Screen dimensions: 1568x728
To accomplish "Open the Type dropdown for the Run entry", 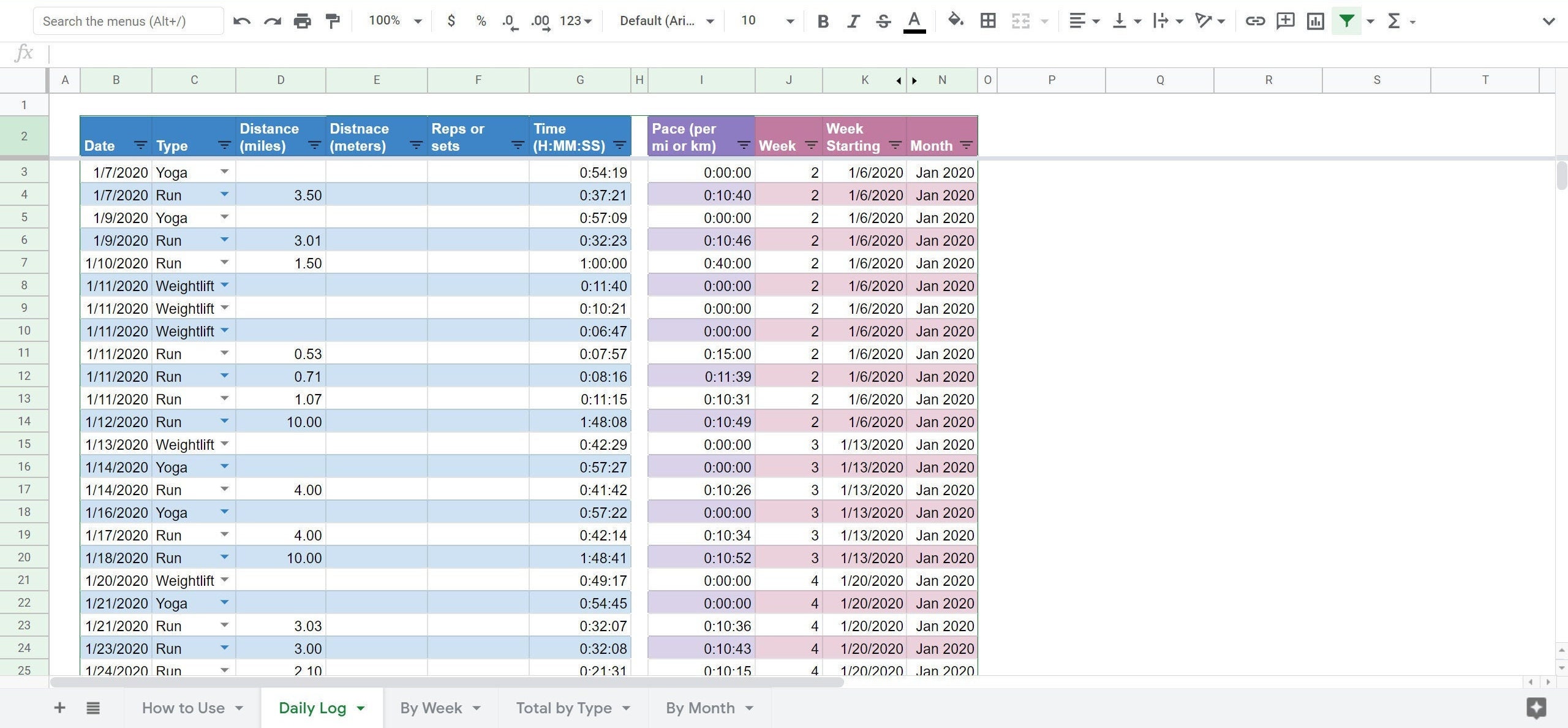I will pyautogui.click(x=224, y=194).
